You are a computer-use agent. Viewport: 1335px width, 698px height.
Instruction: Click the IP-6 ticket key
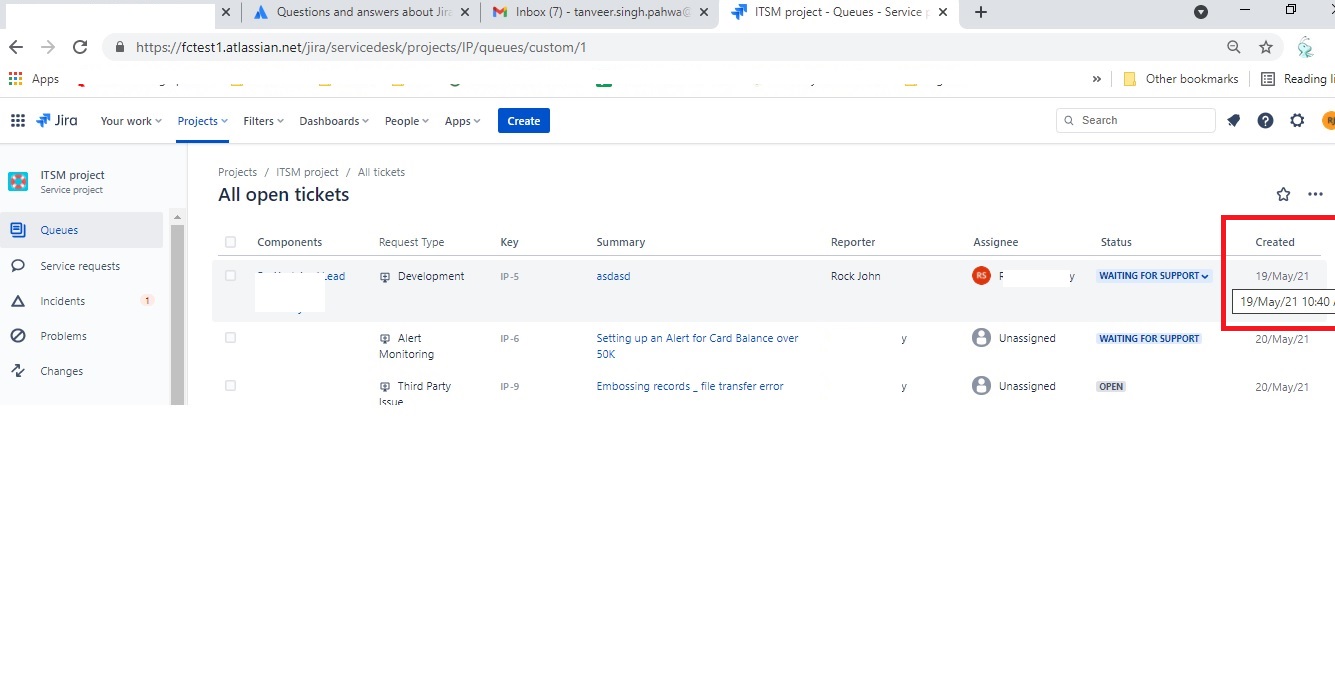tap(510, 338)
